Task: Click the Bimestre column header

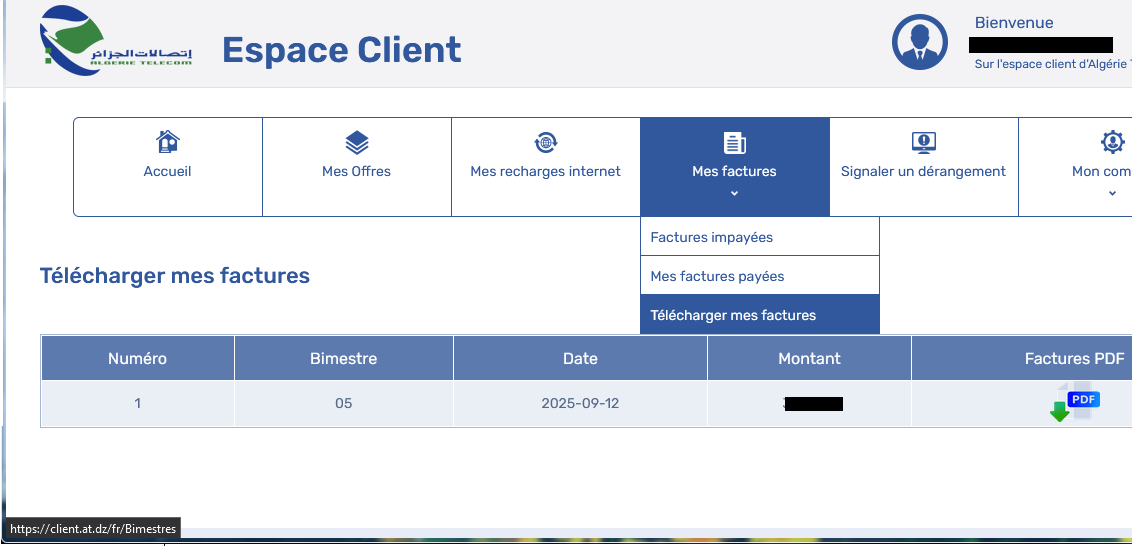Action: click(x=344, y=358)
